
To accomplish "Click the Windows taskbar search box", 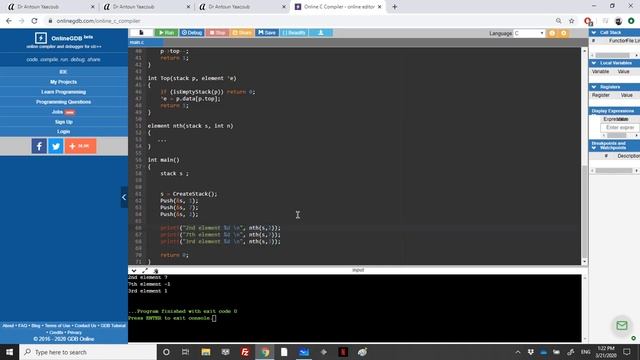I will coord(88,352).
